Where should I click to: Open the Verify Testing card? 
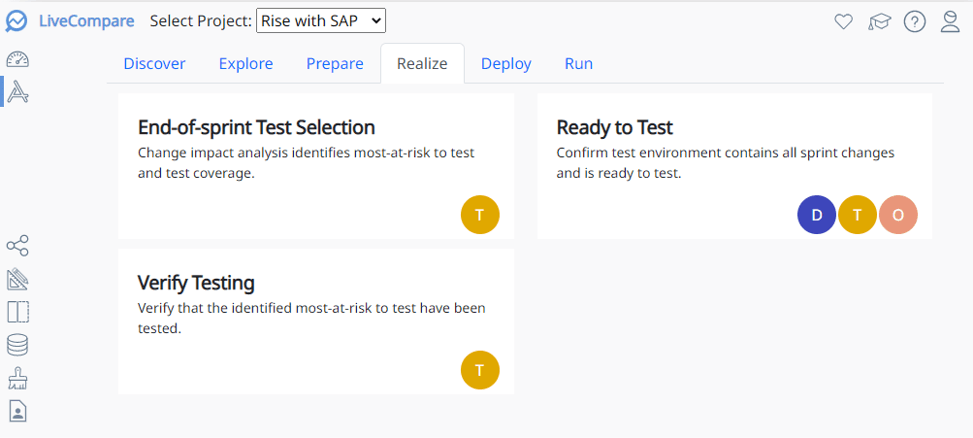point(196,282)
